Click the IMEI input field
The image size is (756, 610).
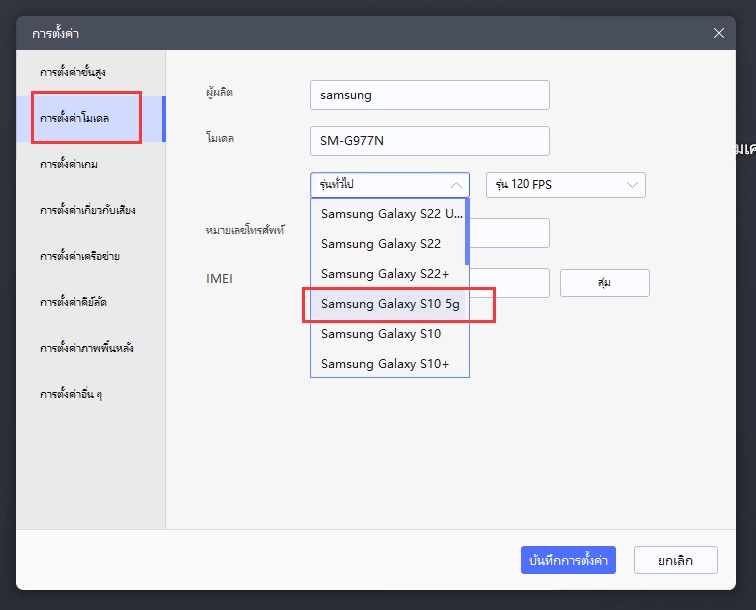coord(510,283)
